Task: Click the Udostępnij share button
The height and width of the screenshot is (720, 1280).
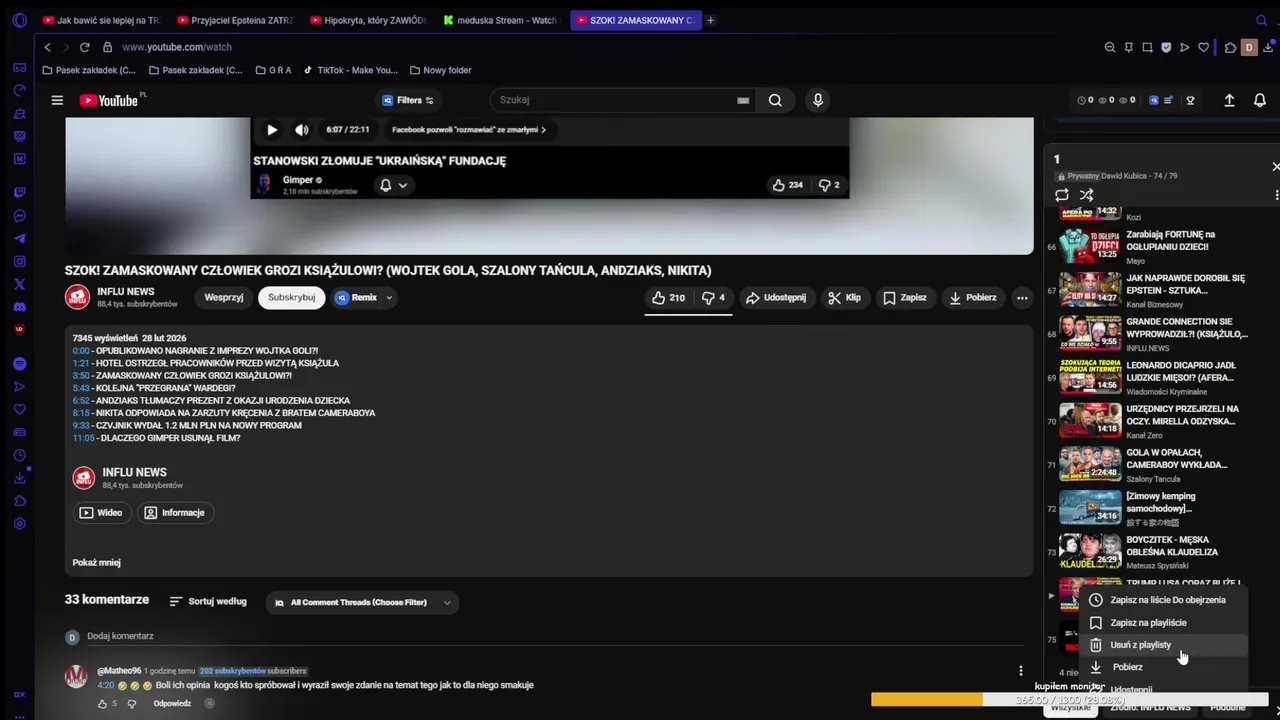Action: [776, 298]
